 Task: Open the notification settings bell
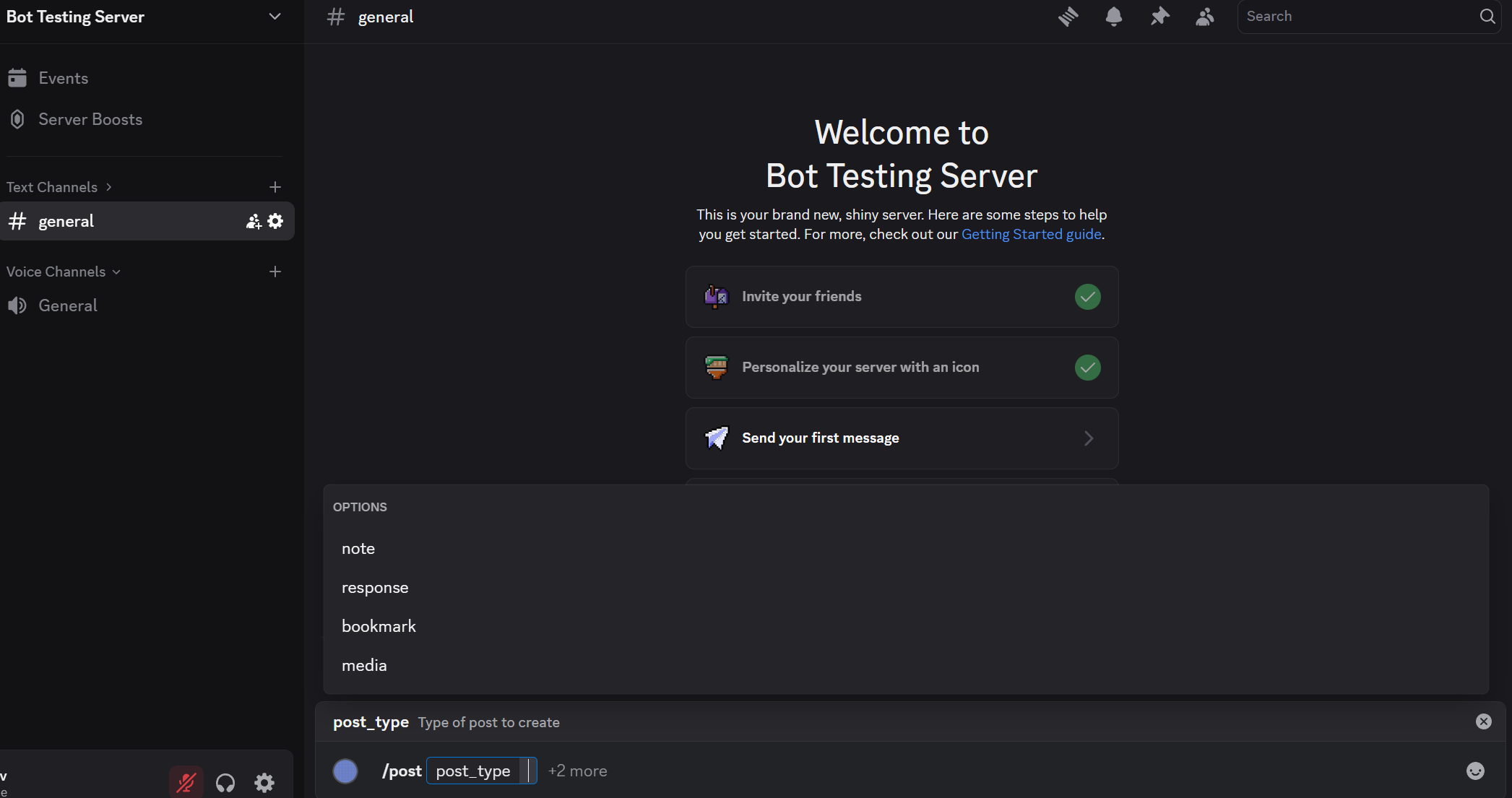tap(1113, 16)
